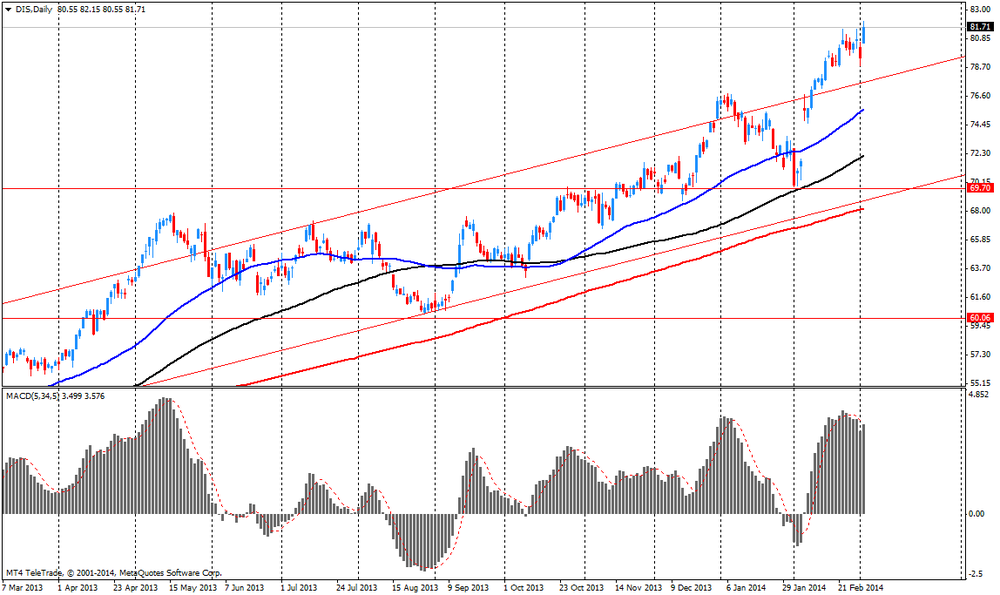The image size is (1000, 595).
Task: Click the 57.30 price axis value
Action: 980,355
